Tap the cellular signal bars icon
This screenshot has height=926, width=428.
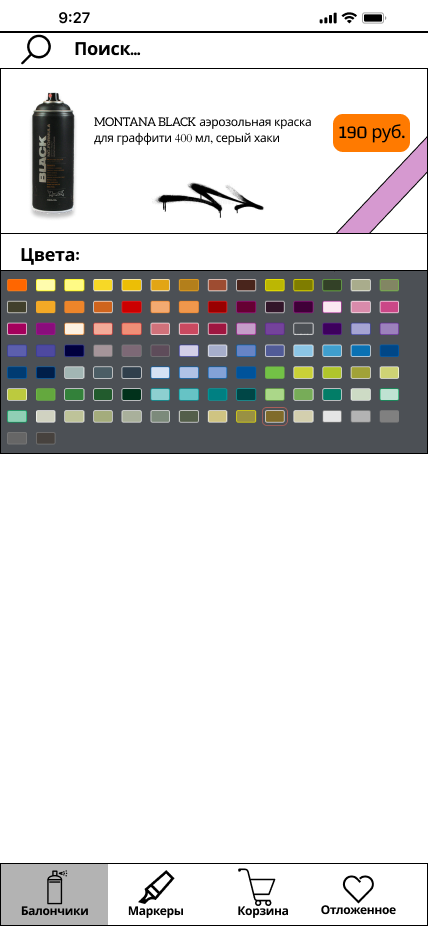328,18
